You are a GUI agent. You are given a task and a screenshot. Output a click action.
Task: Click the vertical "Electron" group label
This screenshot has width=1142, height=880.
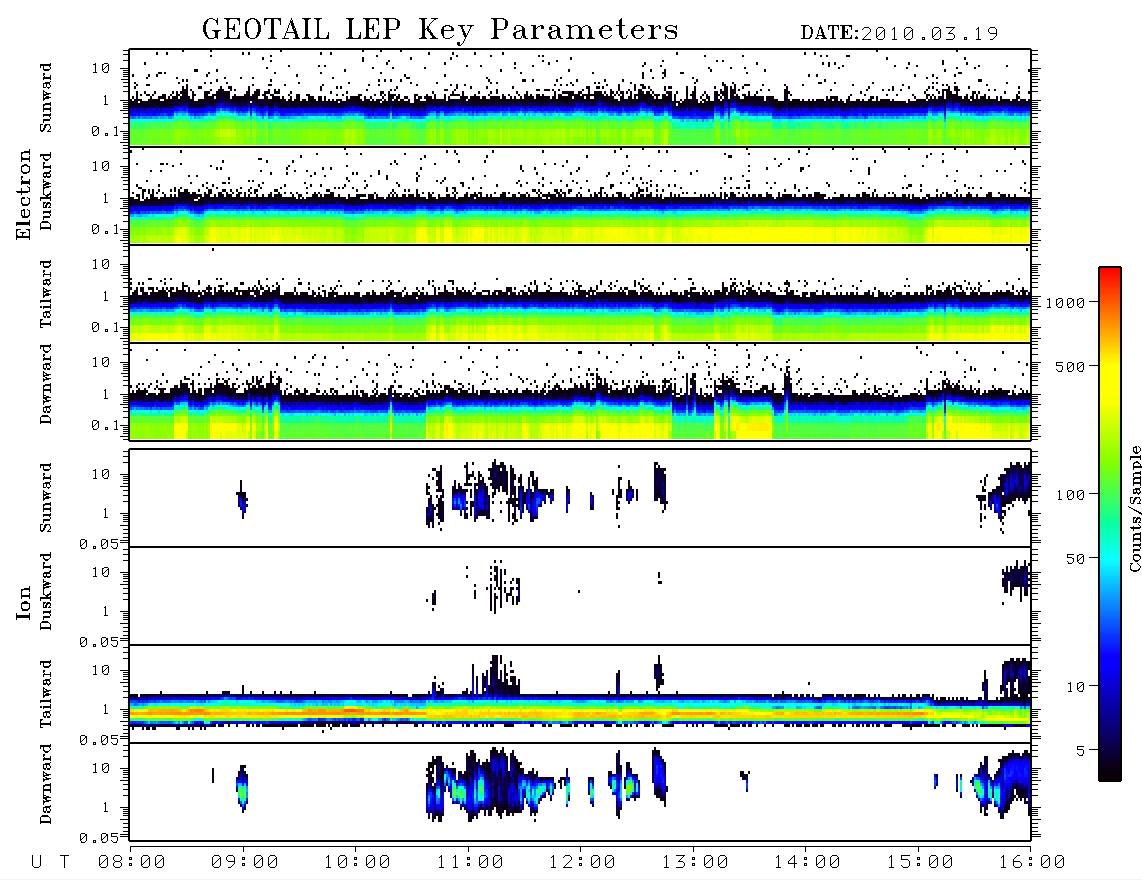(x=23, y=194)
